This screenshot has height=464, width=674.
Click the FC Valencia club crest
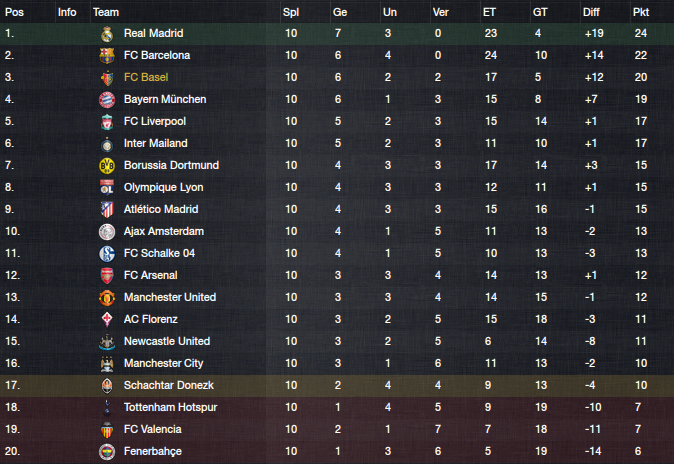pyautogui.click(x=107, y=430)
